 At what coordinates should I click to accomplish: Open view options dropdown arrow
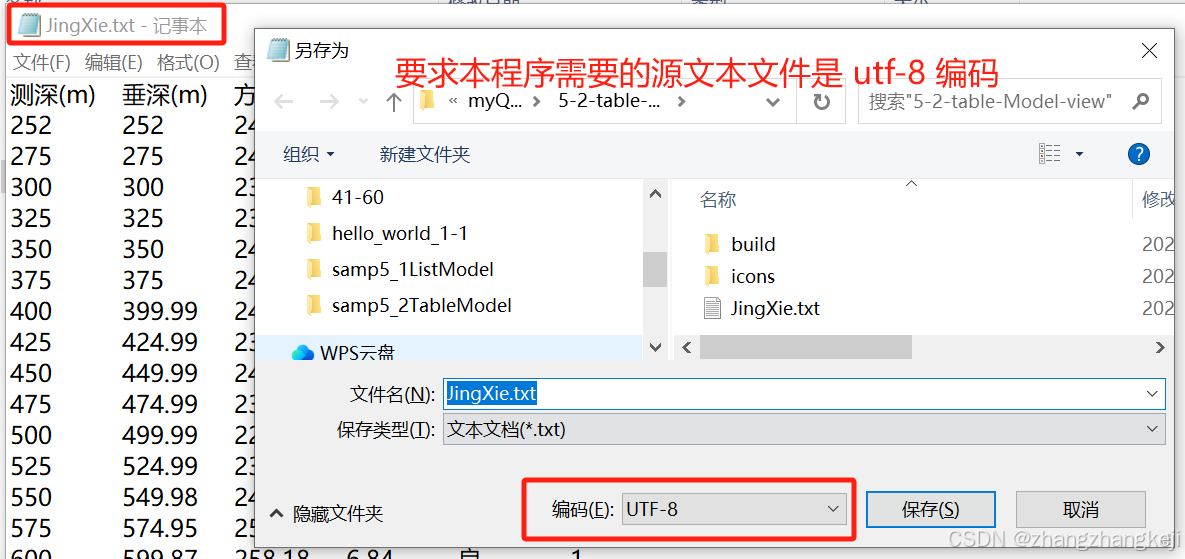(1079, 154)
